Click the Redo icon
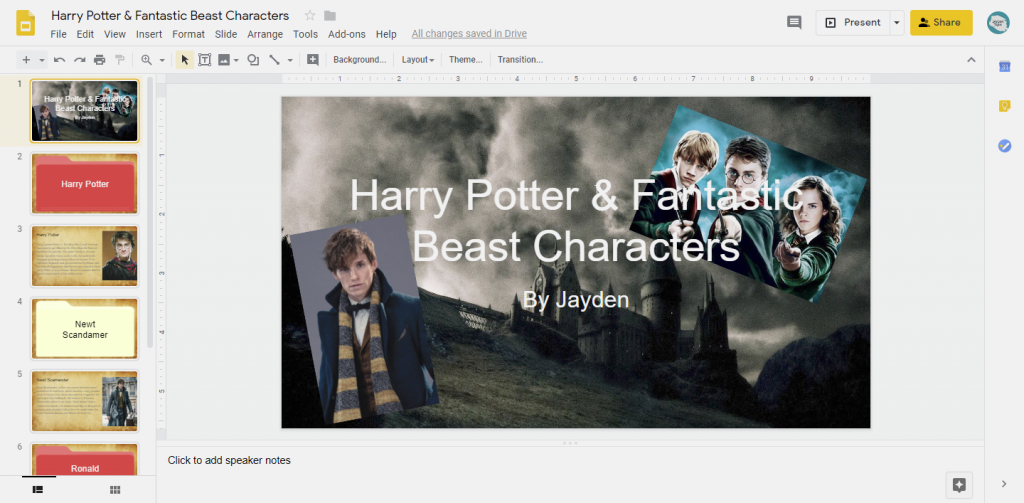 coord(80,60)
